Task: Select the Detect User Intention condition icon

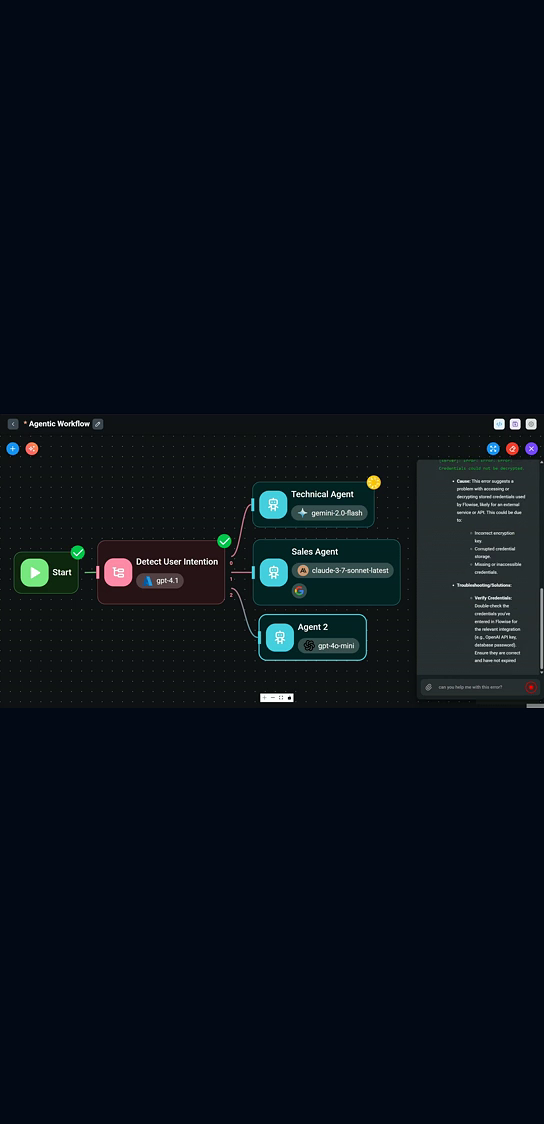Action: [x=118, y=572]
